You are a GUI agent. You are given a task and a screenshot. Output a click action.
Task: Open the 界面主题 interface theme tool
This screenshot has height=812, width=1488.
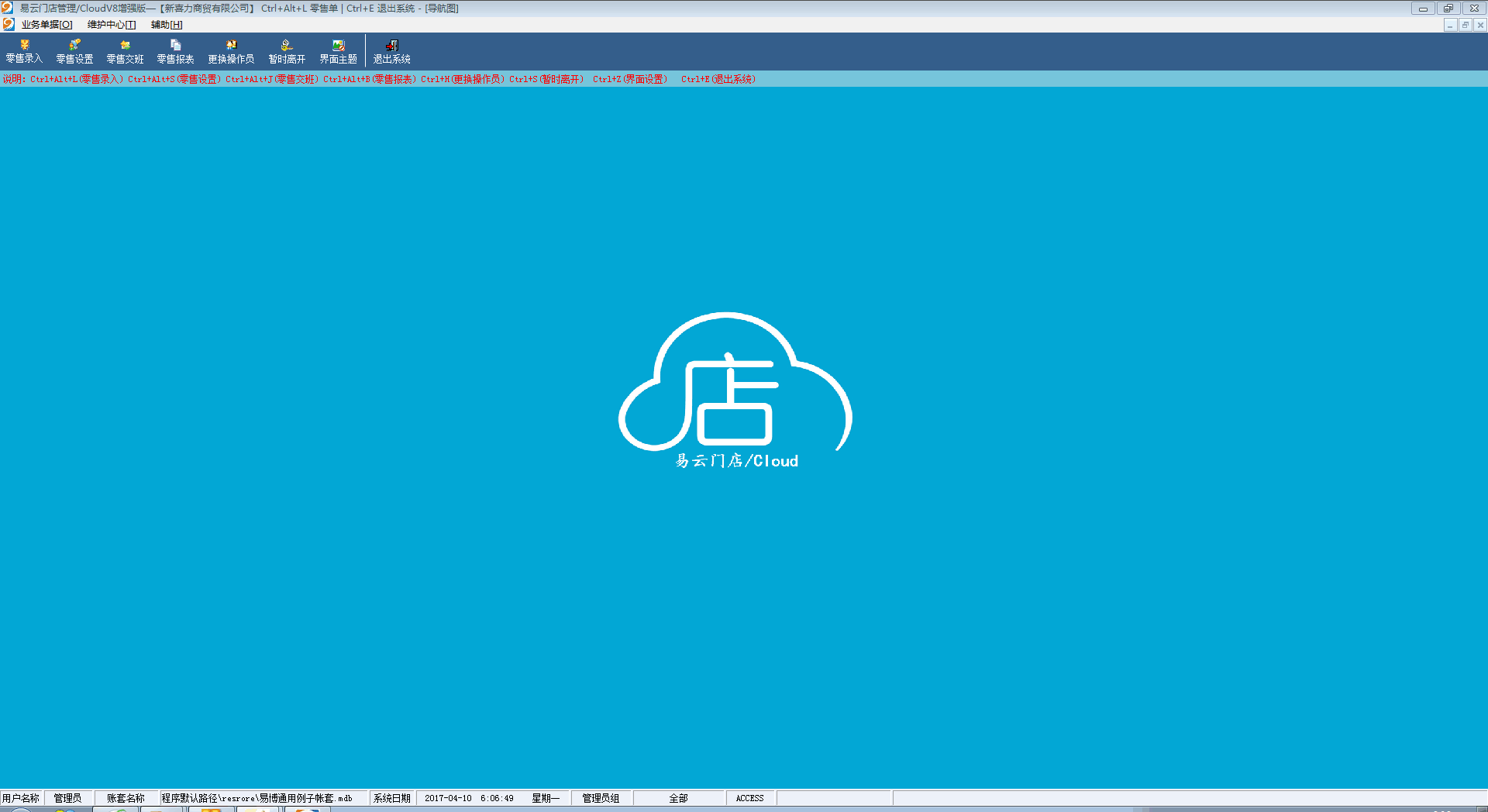338,52
